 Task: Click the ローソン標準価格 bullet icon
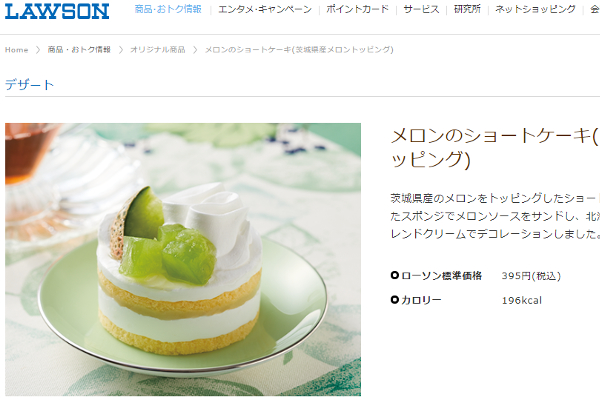coord(395,275)
